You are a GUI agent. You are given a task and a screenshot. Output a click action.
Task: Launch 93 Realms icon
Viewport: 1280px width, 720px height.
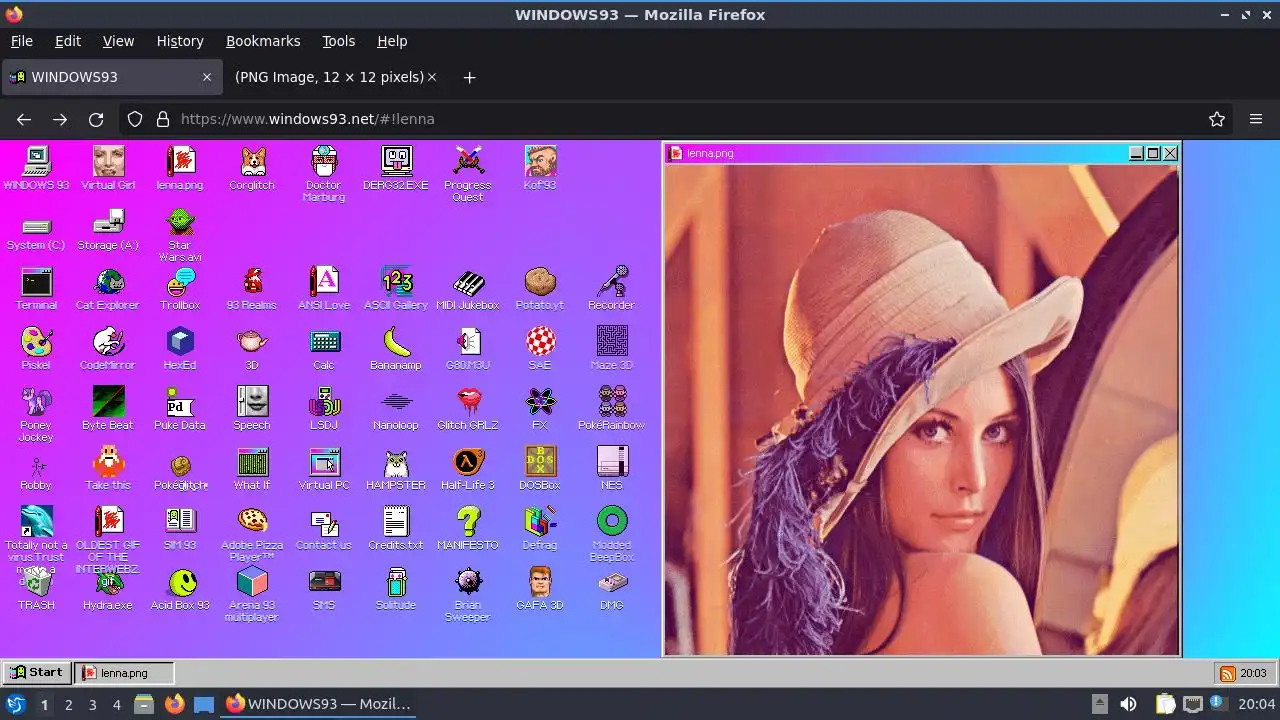click(x=252, y=282)
